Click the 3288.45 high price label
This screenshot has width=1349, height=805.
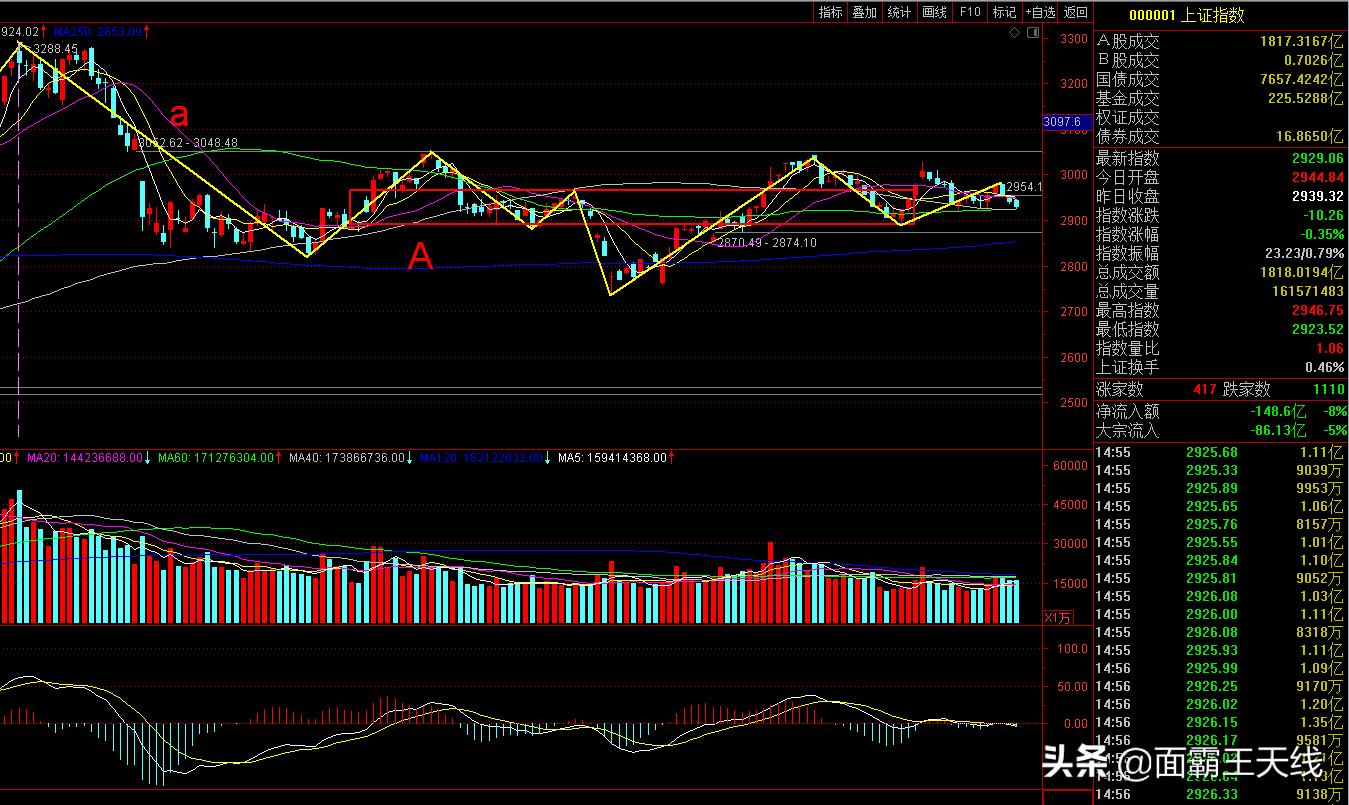point(55,48)
